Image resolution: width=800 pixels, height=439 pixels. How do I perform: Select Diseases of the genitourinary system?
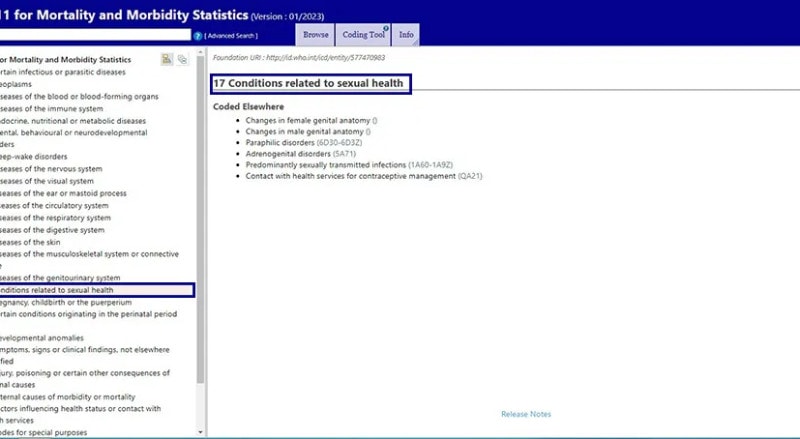pyautogui.click(x=62, y=277)
